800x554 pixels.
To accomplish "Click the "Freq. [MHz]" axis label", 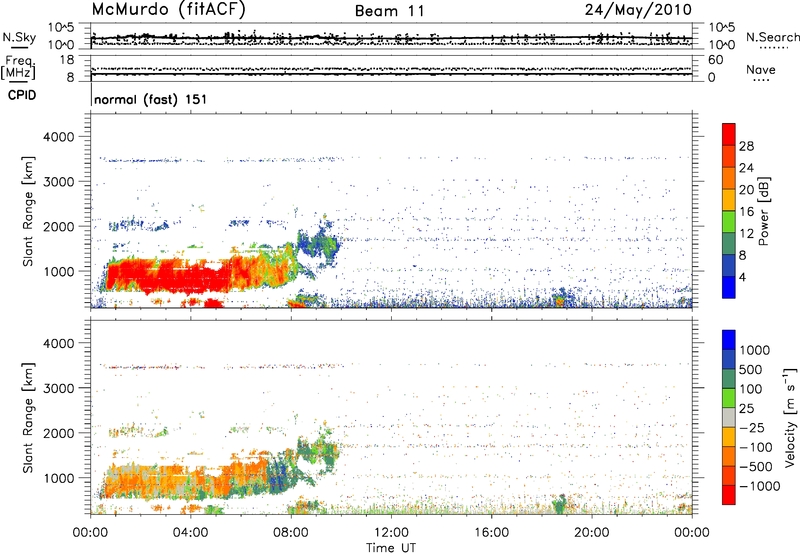I will tap(19, 67).
